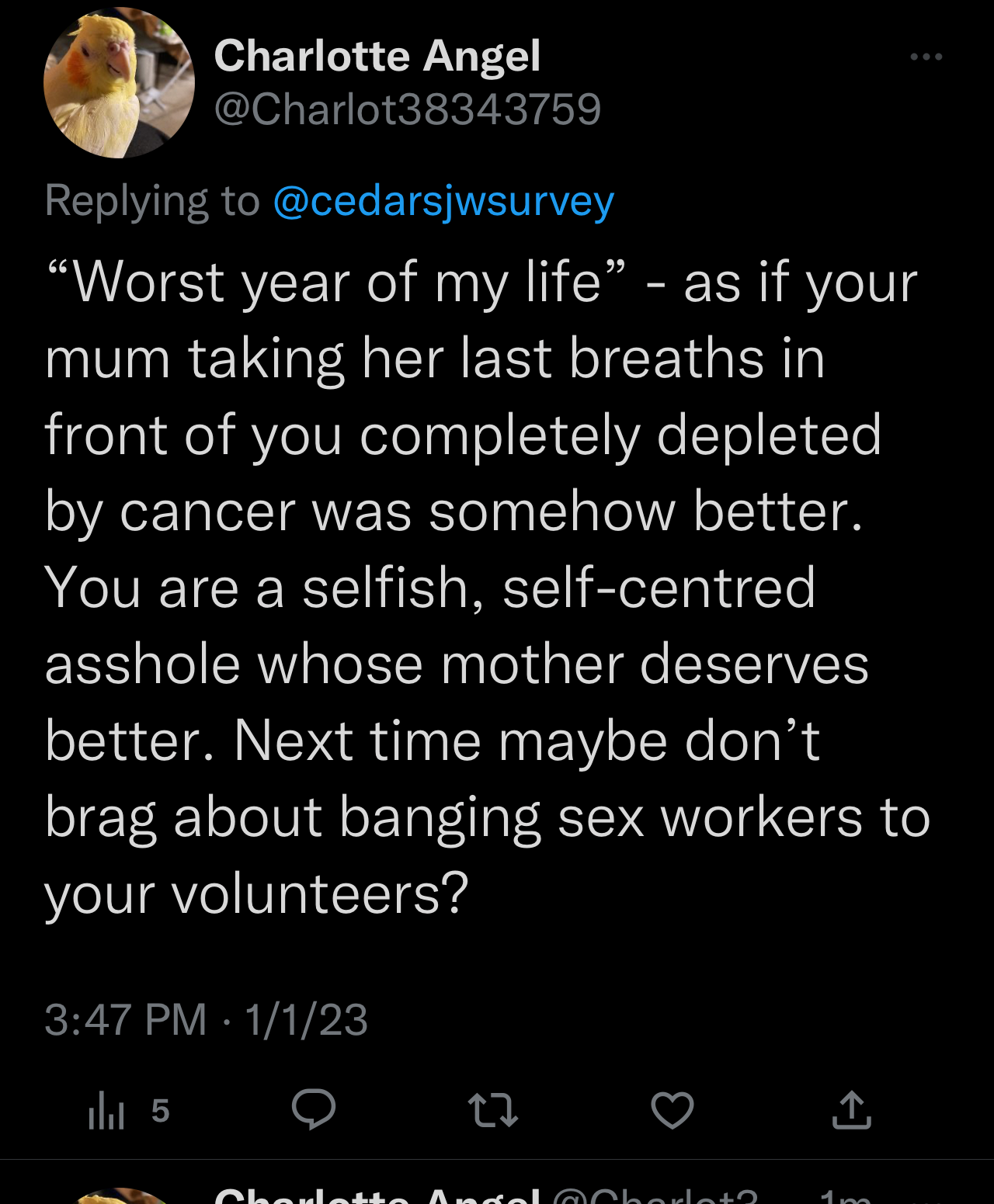This screenshot has width=994, height=1204.
Task: Tap the "Replying to" label
Action: point(152,201)
